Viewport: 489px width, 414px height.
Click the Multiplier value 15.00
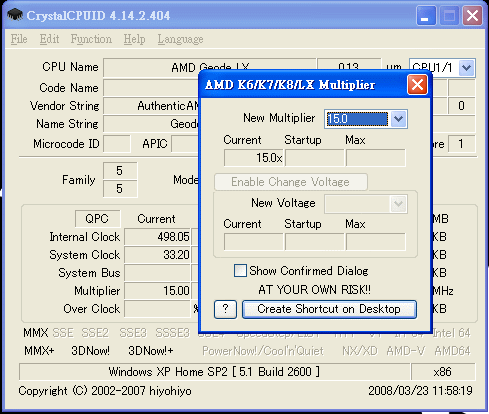pos(157,291)
